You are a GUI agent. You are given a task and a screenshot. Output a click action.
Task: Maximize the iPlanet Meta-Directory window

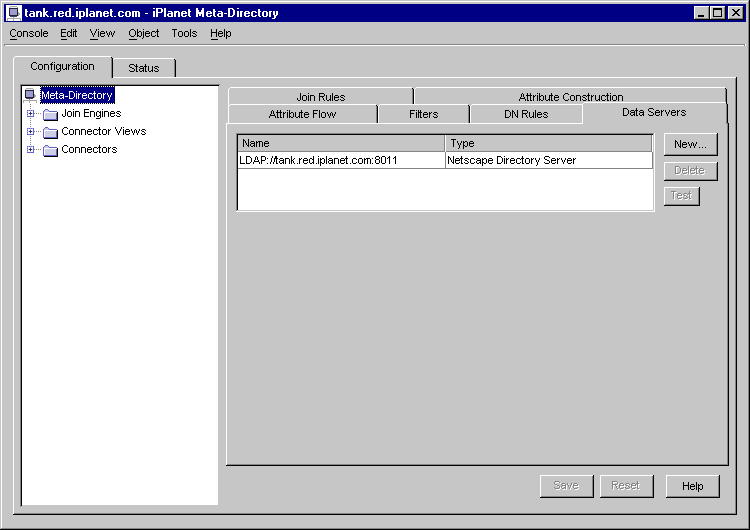tap(717, 13)
